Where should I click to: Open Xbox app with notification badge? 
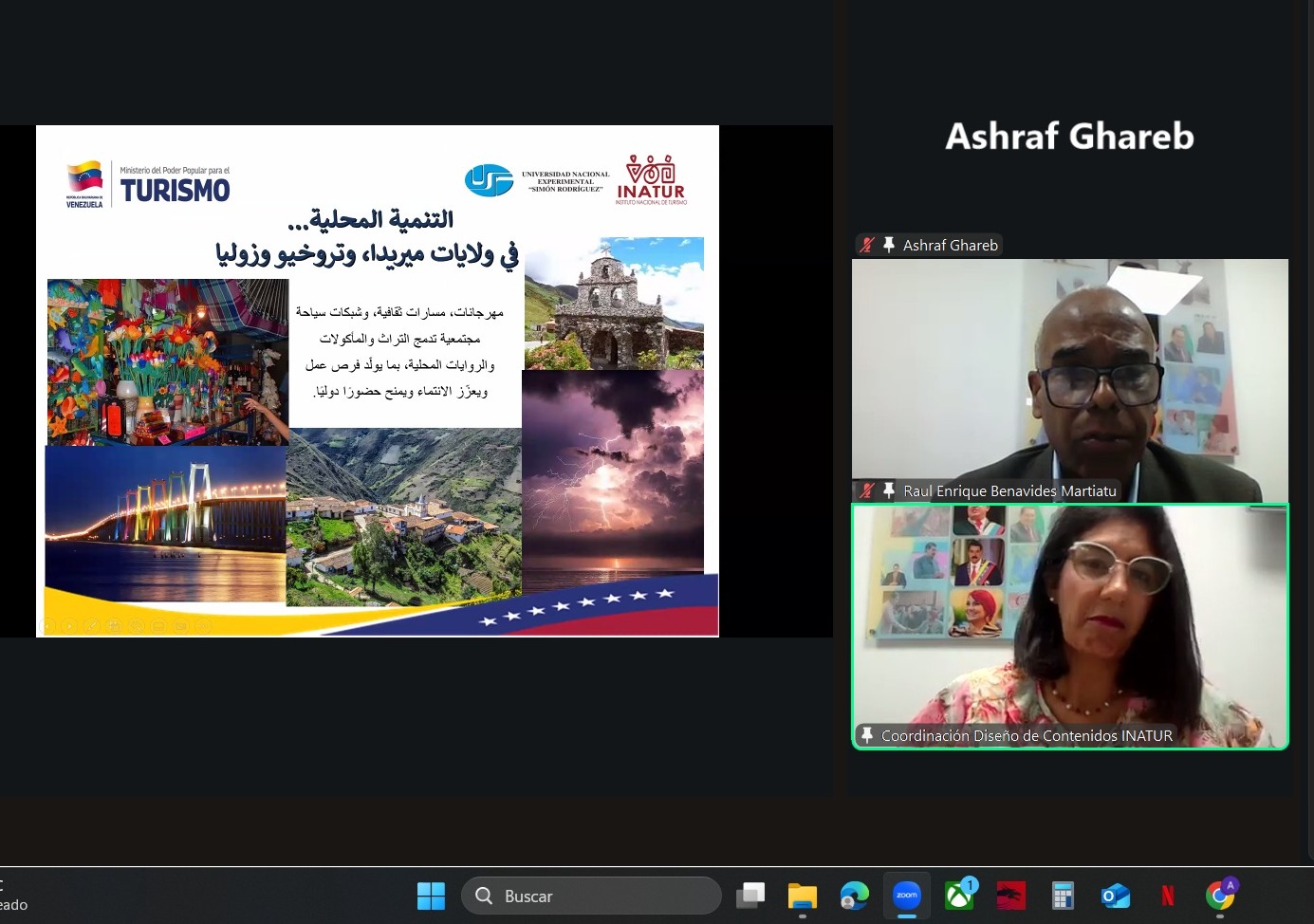pos(959,896)
